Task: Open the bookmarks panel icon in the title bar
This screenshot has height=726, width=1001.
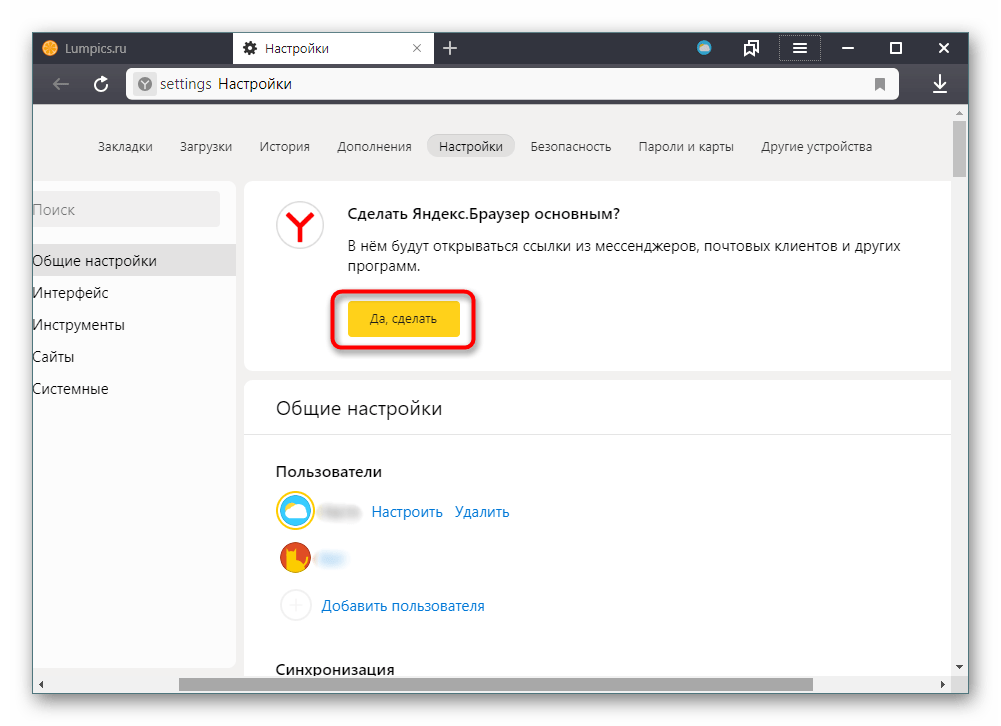Action: (x=751, y=49)
